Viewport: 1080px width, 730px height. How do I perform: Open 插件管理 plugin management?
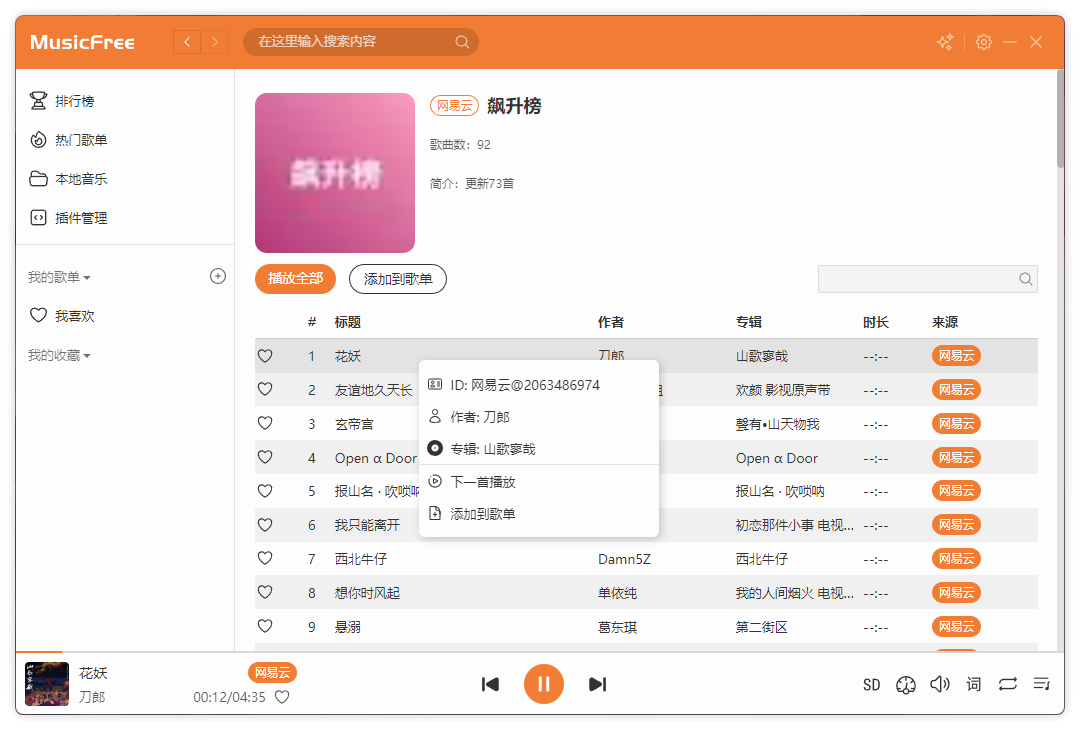point(68,218)
